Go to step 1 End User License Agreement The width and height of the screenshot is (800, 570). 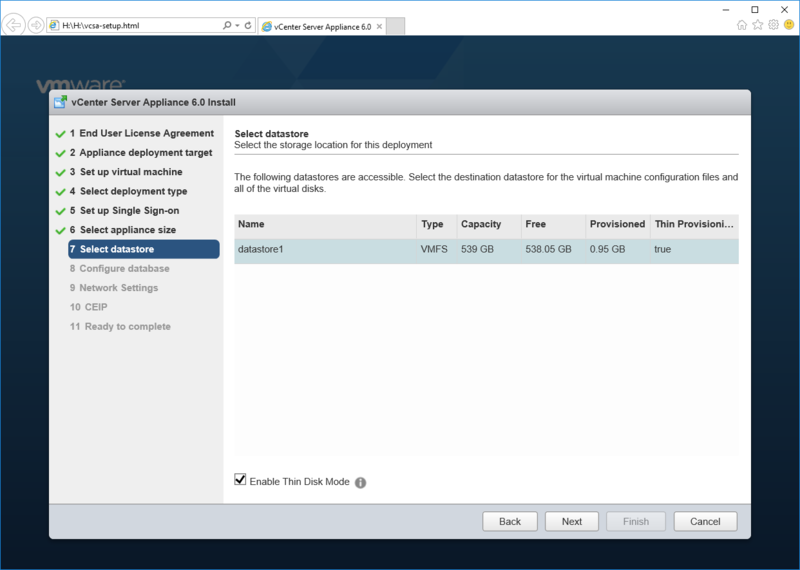(142, 133)
